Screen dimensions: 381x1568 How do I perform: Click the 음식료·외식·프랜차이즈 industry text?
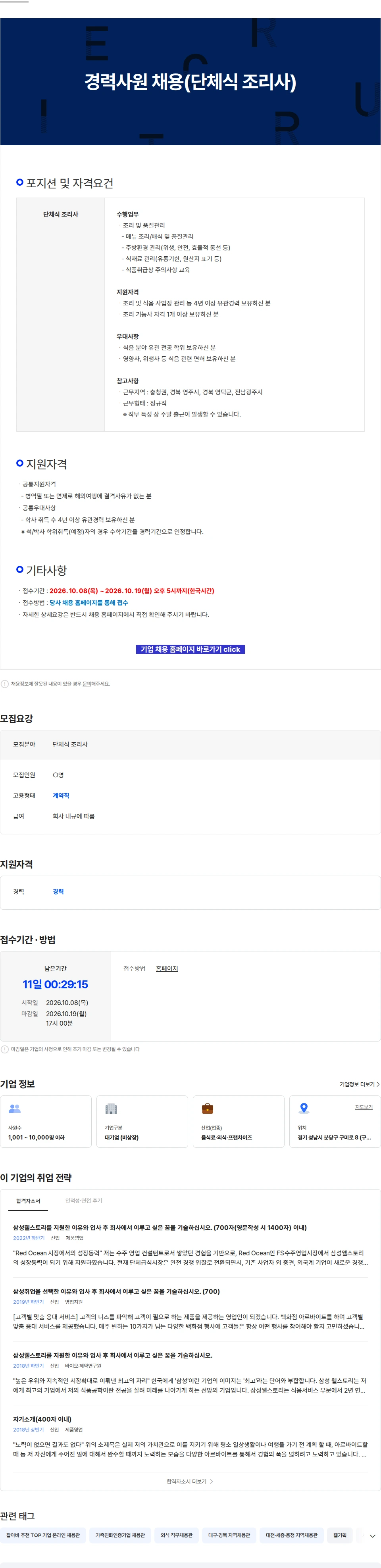[226, 1137]
